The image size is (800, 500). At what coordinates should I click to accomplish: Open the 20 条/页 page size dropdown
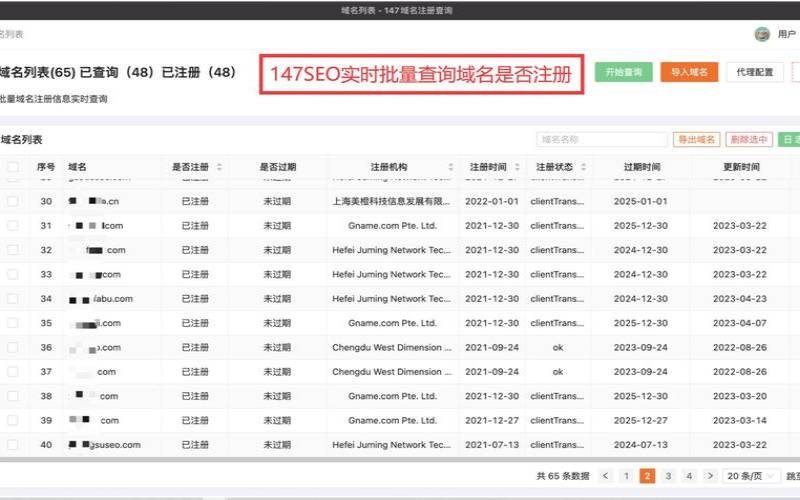(x=752, y=476)
